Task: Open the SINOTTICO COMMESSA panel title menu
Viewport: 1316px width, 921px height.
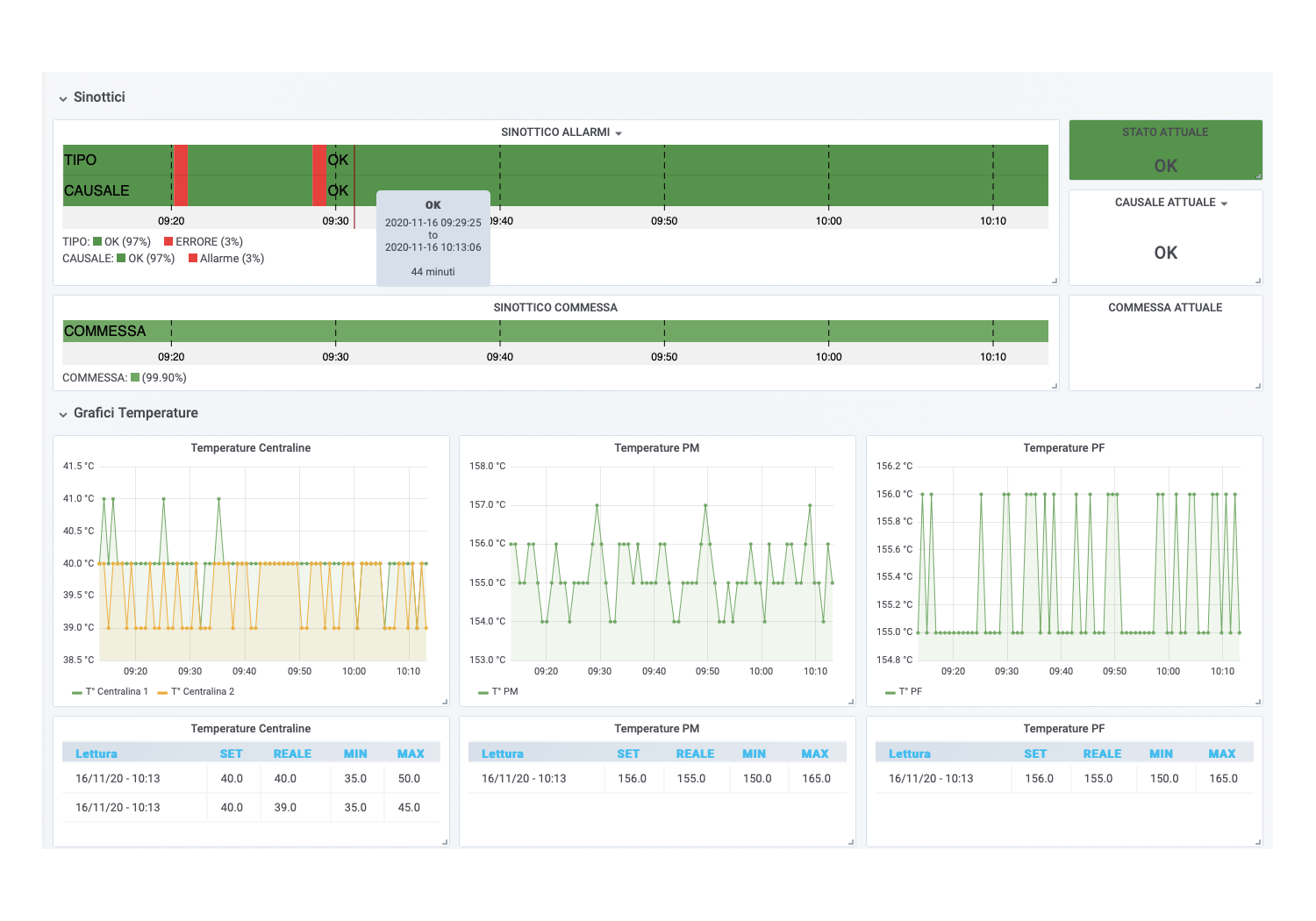Action: (555, 308)
